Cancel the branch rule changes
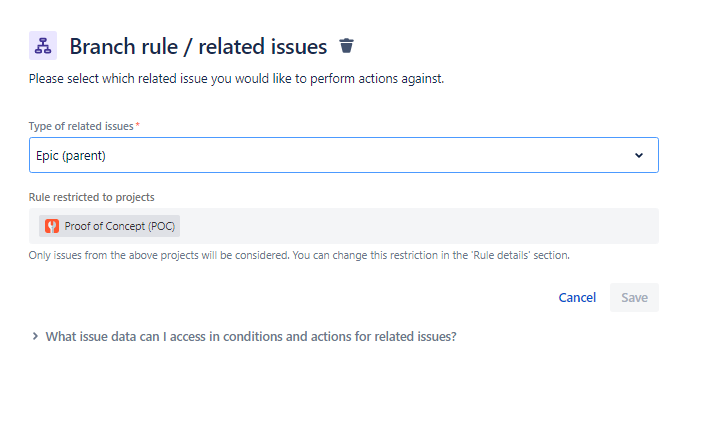Image resolution: width=725 pixels, height=427 pixels. [x=577, y=297]
